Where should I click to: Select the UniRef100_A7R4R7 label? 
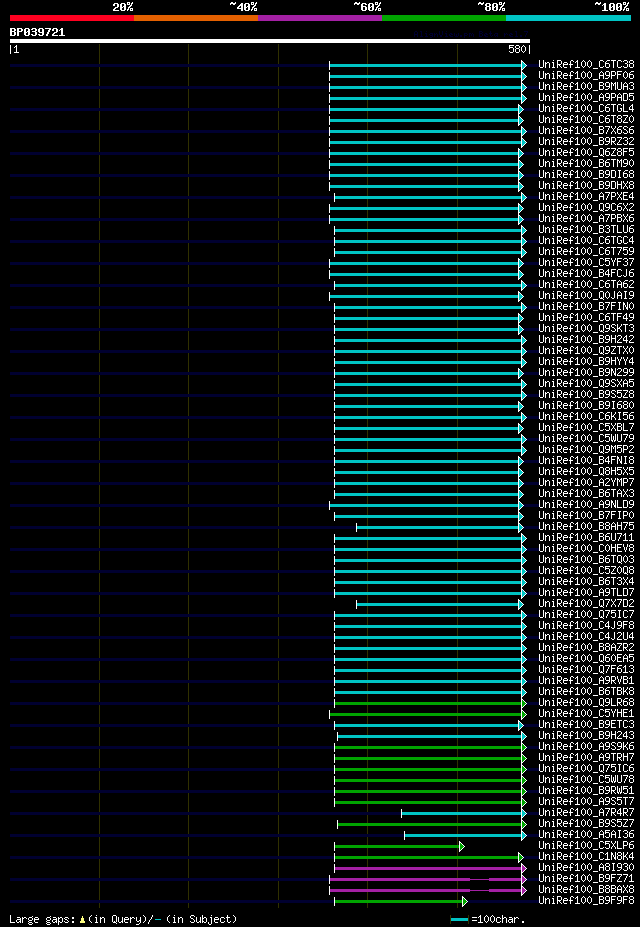pos(586,813)
